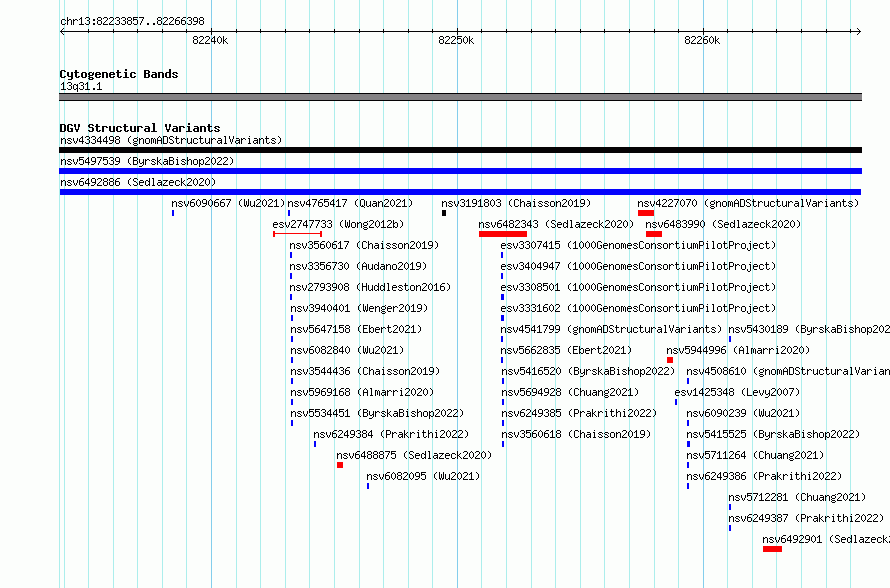Open nsv5415525 (ByrskaBishop2022) label

pos(774,434)
